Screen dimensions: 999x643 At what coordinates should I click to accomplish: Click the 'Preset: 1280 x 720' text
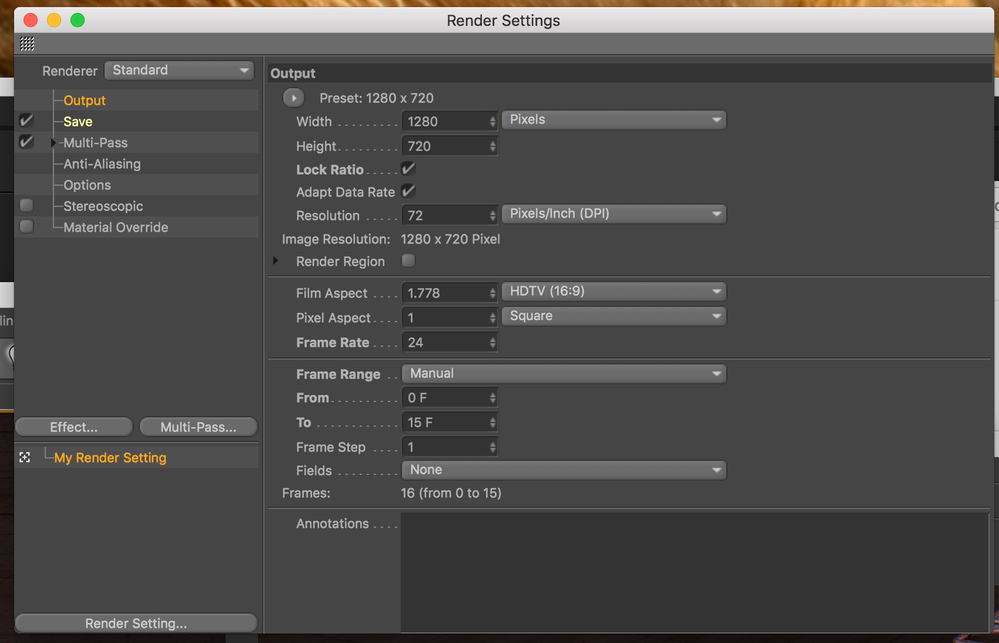377,98
